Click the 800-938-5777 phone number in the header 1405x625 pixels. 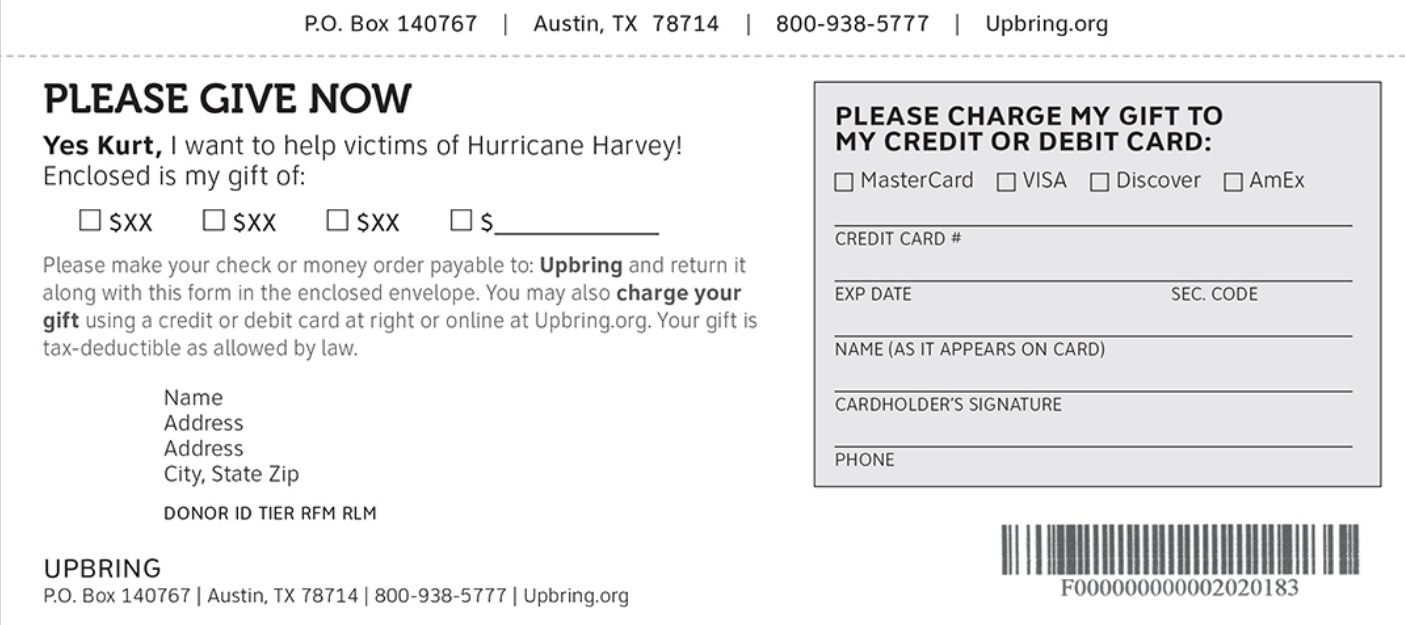coord(852,24)
